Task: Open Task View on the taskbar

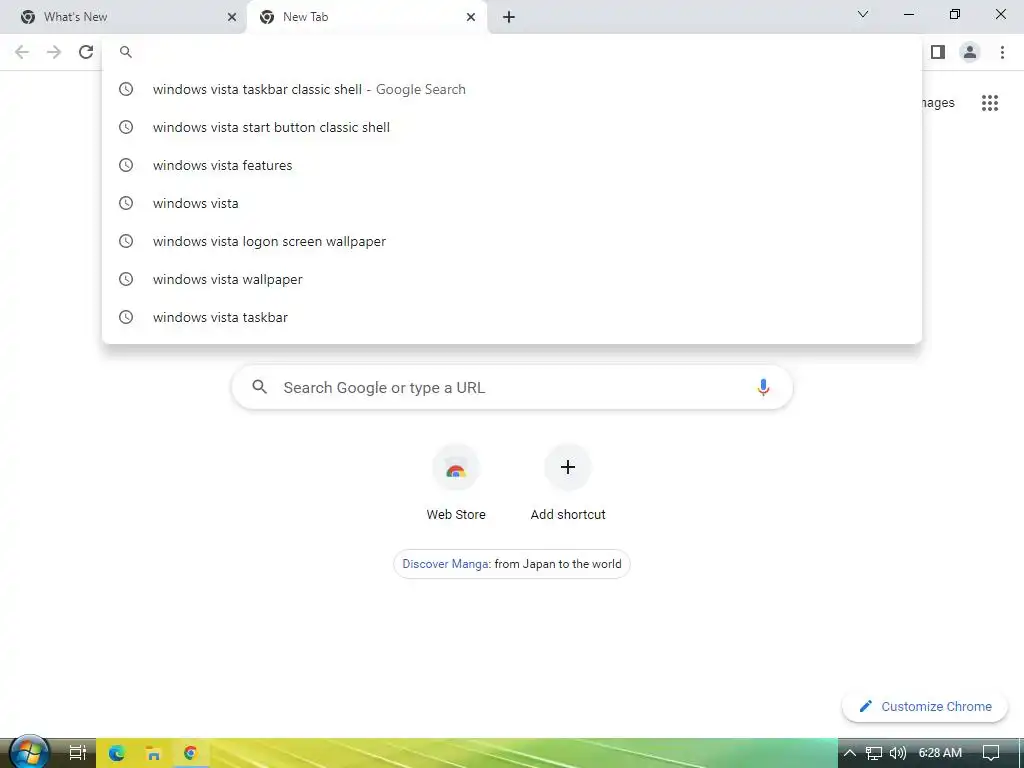Action: (78, 753)
